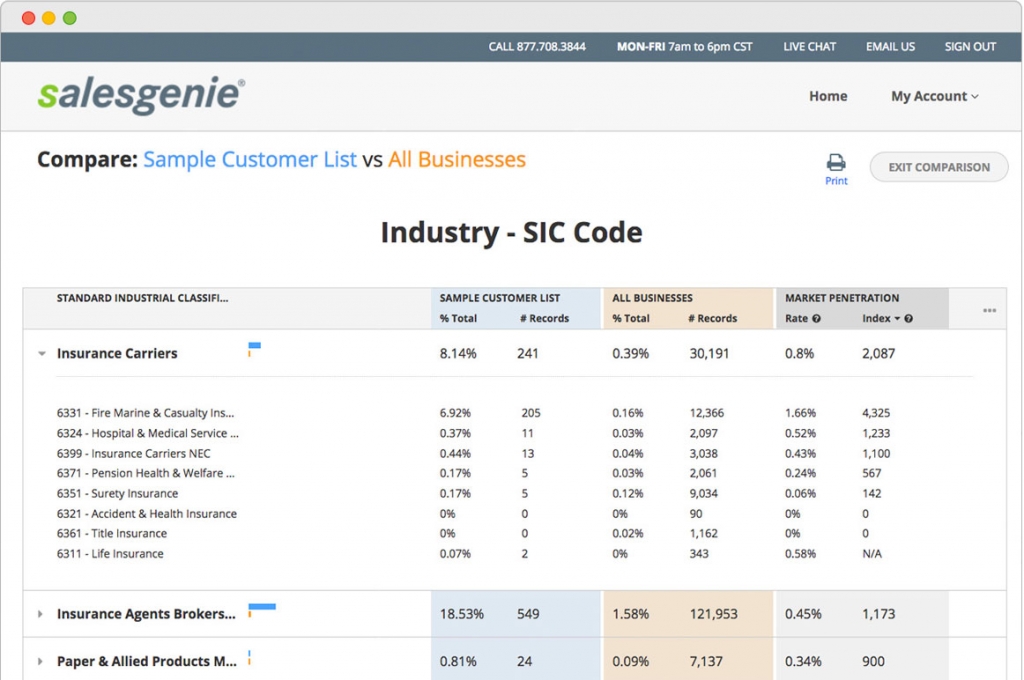Go to Home in the navigation bar
This screenshot has height=680, width=1024.
point(828,96)
